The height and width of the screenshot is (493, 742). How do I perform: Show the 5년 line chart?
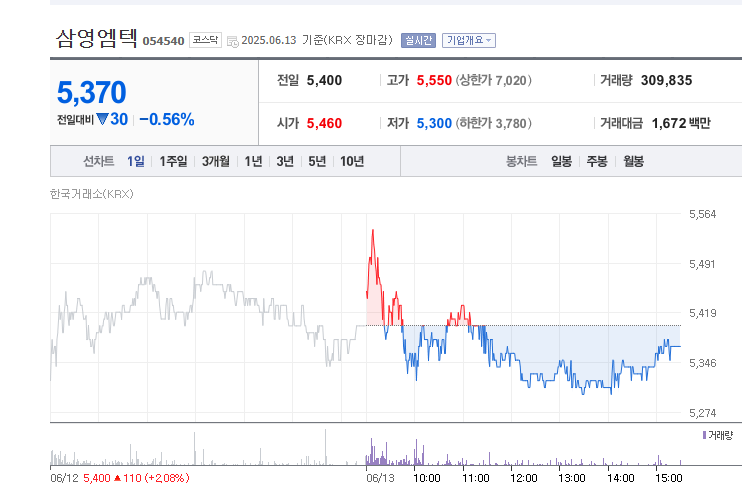317,161
